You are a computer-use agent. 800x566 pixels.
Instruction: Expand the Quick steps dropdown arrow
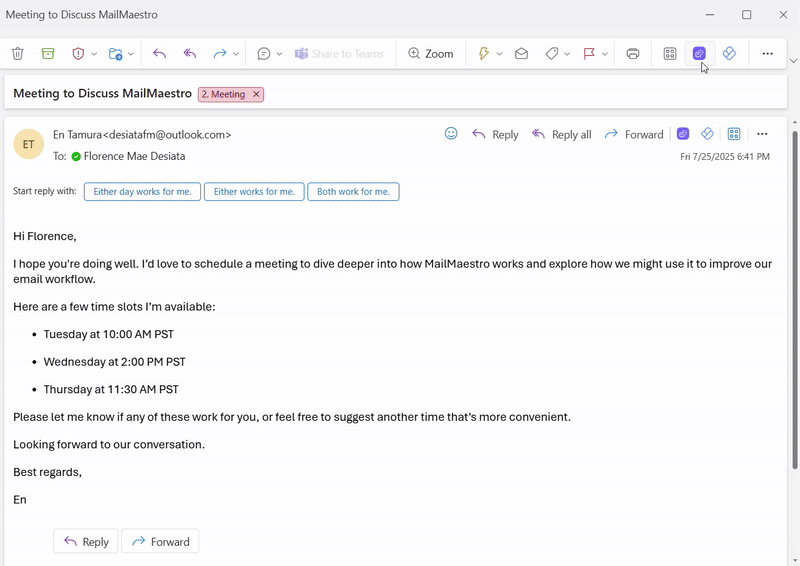pyautogui.click(x=499, y=54)
